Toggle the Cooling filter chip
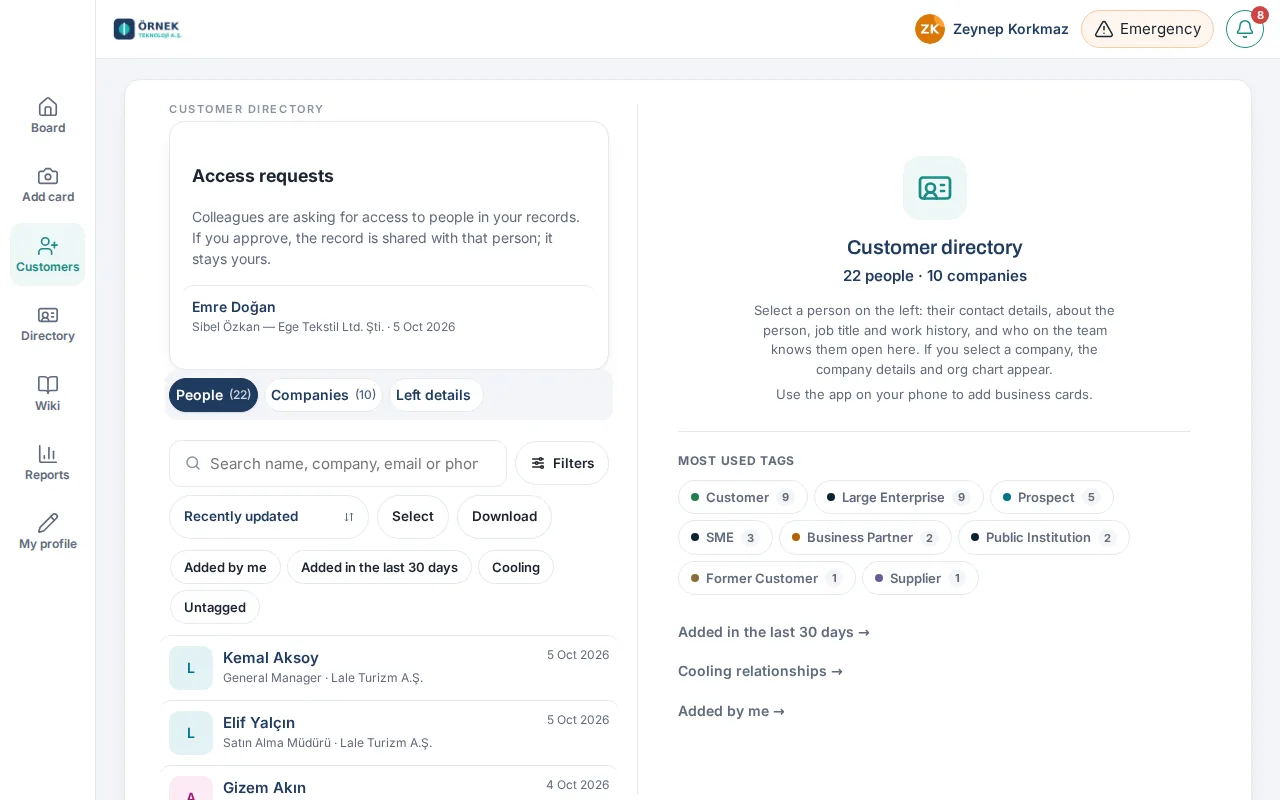 [x=516, y=567]
